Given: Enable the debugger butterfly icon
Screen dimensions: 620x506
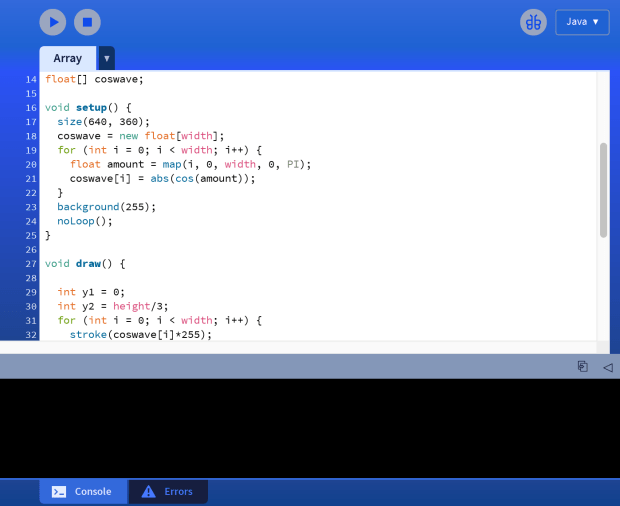Looking at the screenshot, I should pyautogui.click(x=533, y=22).
